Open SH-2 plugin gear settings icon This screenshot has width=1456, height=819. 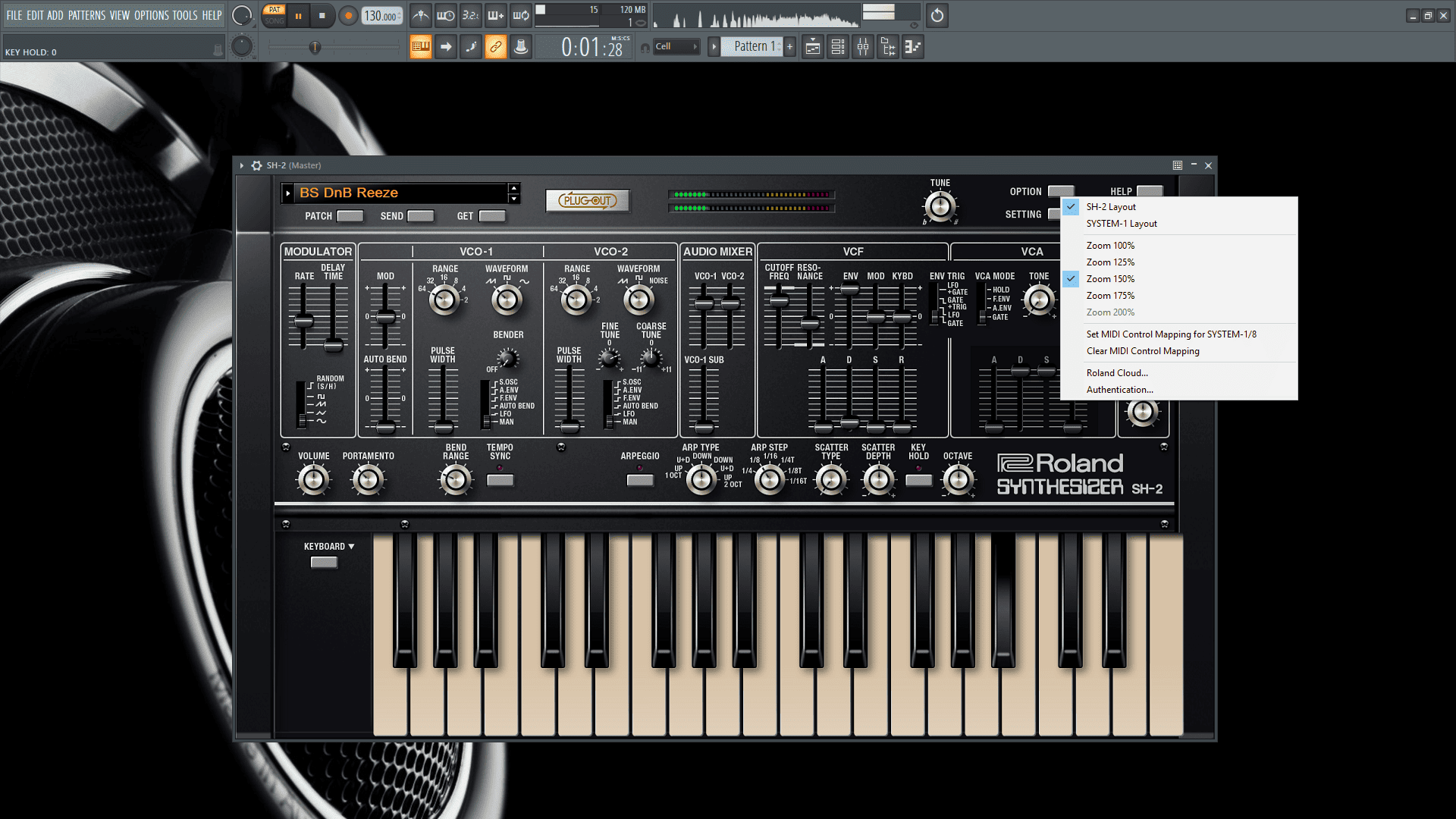pos(256,165)
